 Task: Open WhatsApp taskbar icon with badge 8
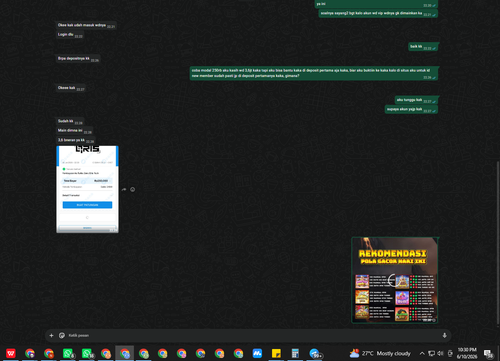[x=68, y=353]
